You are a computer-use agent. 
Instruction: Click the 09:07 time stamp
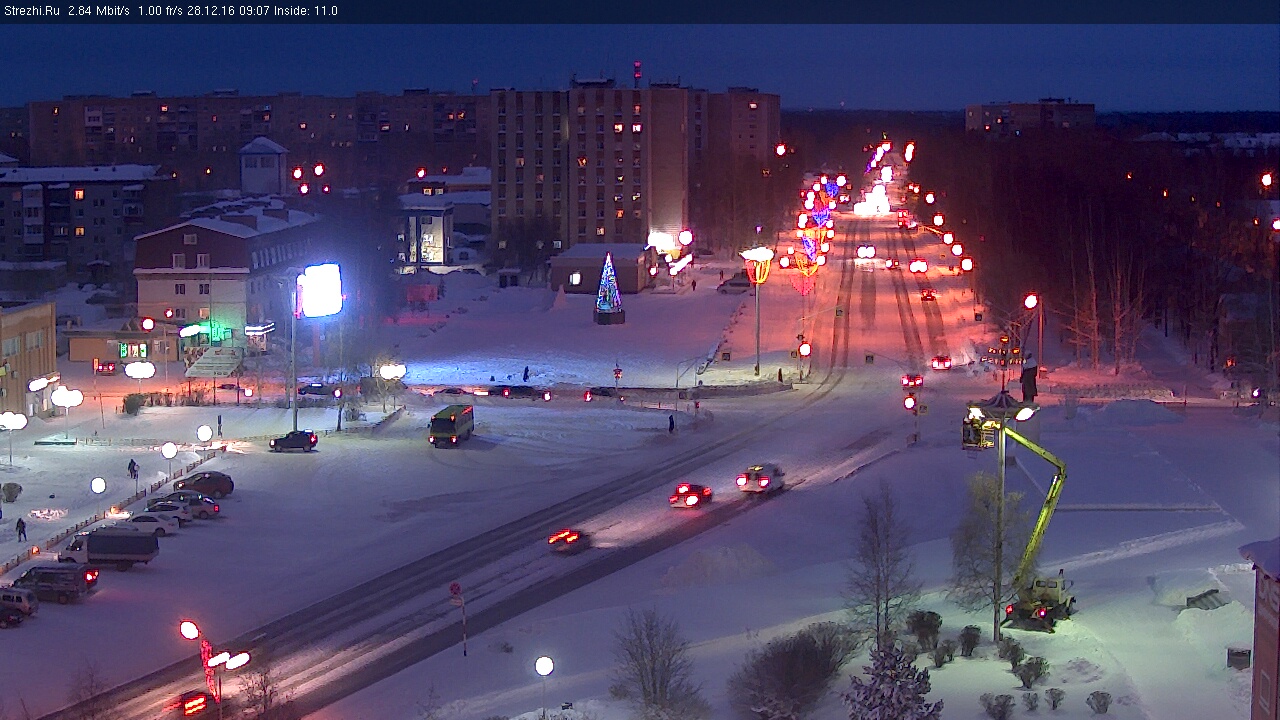click(x=253, y=11)
